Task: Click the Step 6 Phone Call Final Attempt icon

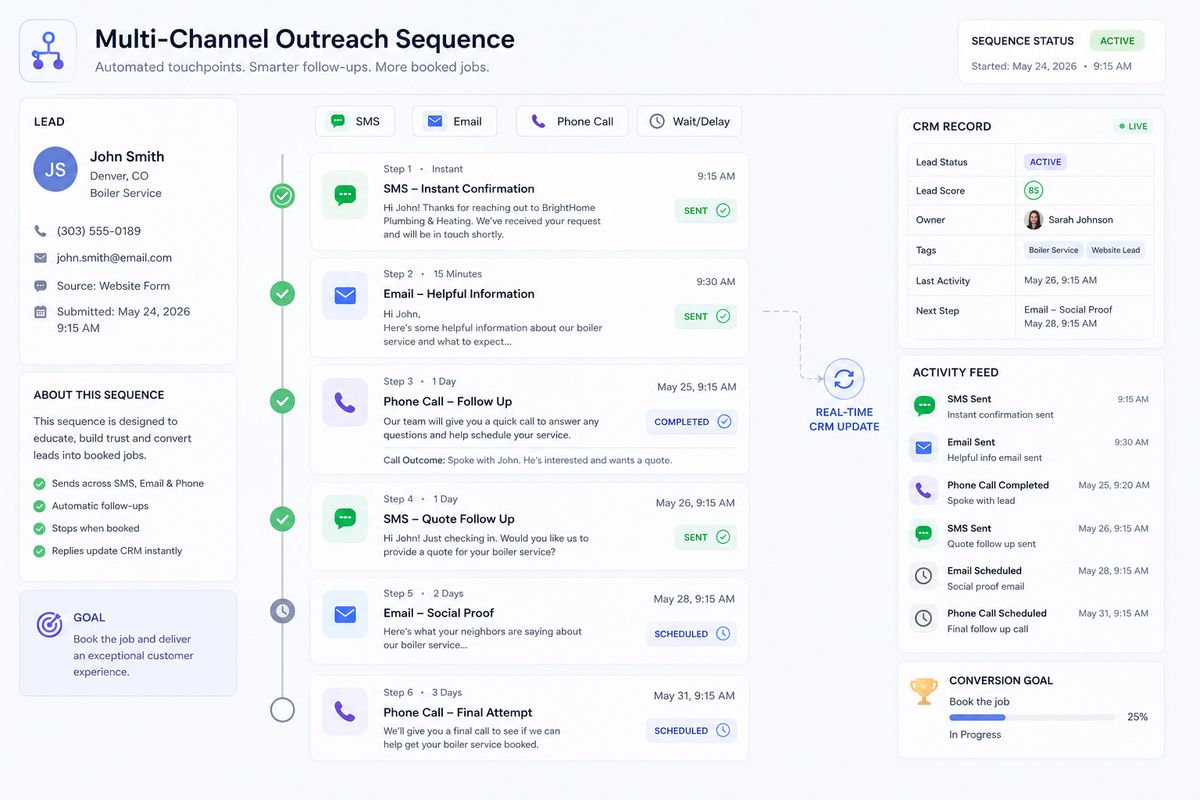Action: point(345,712)
